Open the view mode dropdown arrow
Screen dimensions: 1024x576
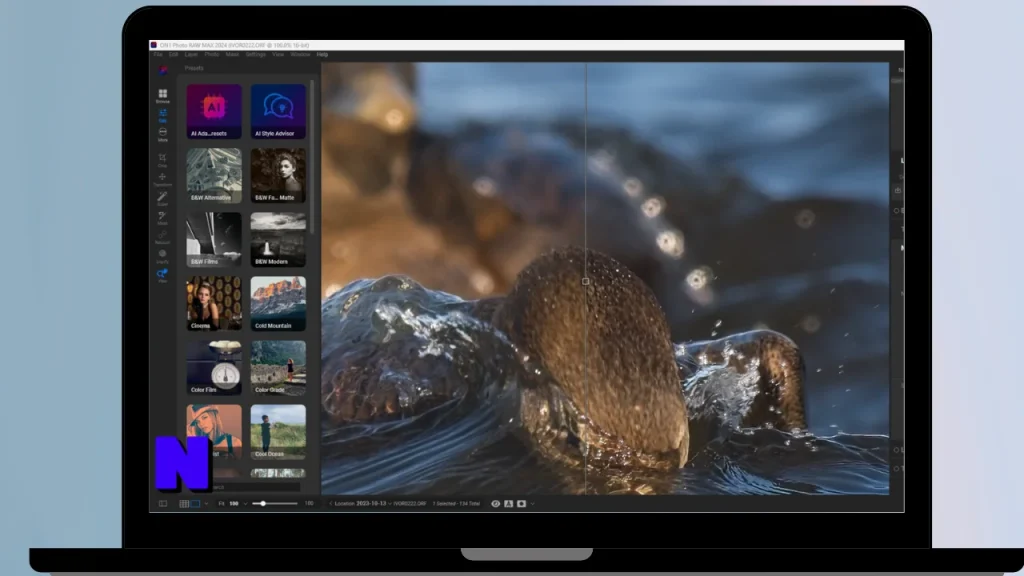pyautogui.click(x=206, y=504)
